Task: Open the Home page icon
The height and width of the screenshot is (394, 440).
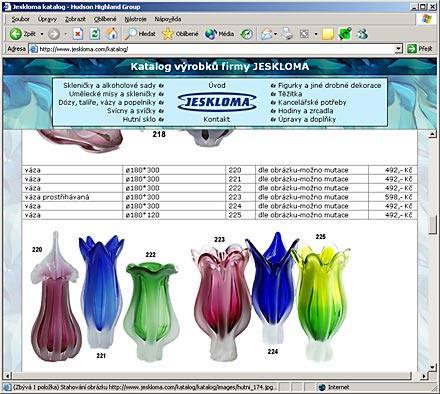Action: [x=112, y=34]
